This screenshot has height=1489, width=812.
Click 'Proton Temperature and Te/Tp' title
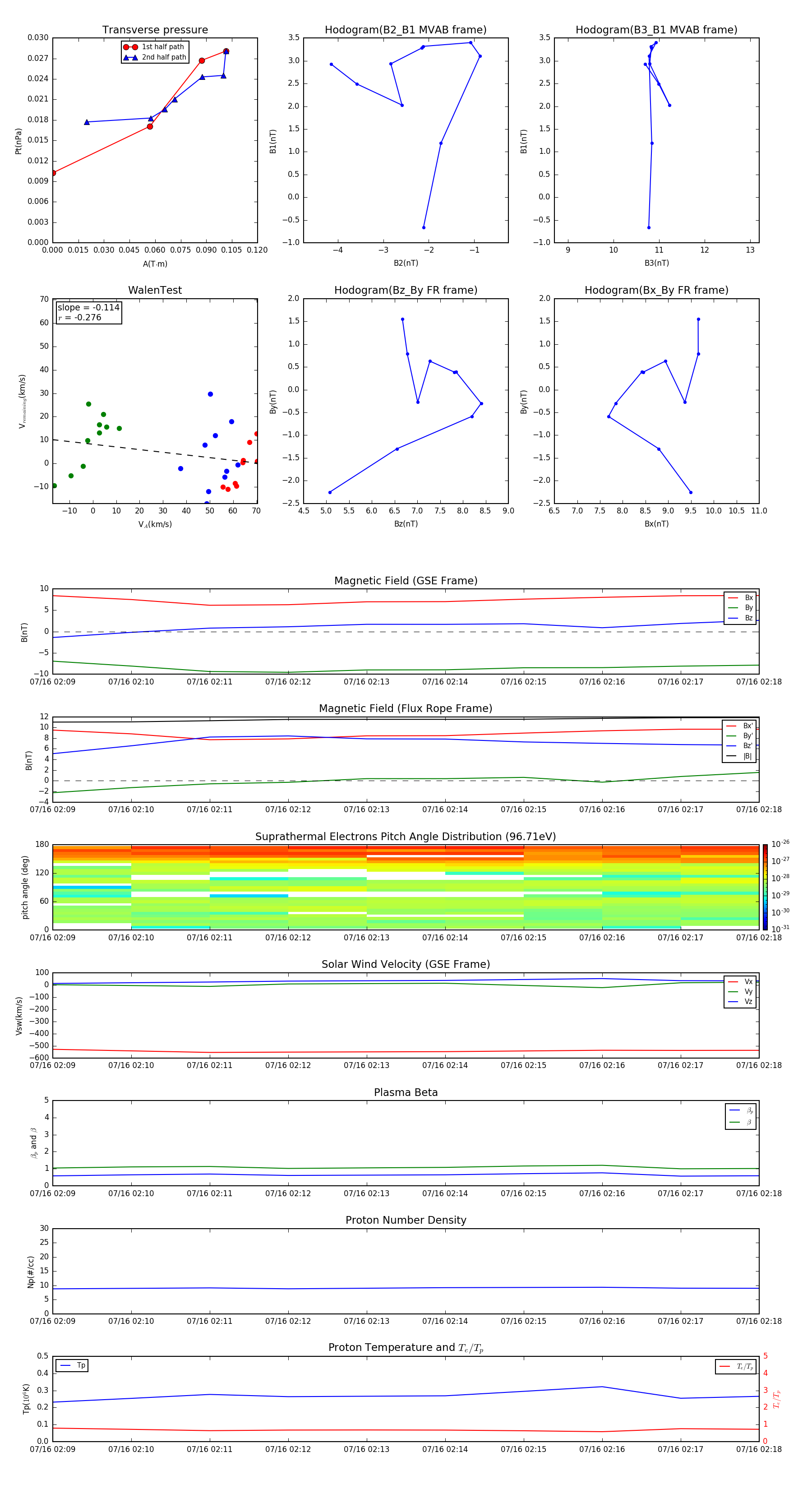pos(406,1348)
